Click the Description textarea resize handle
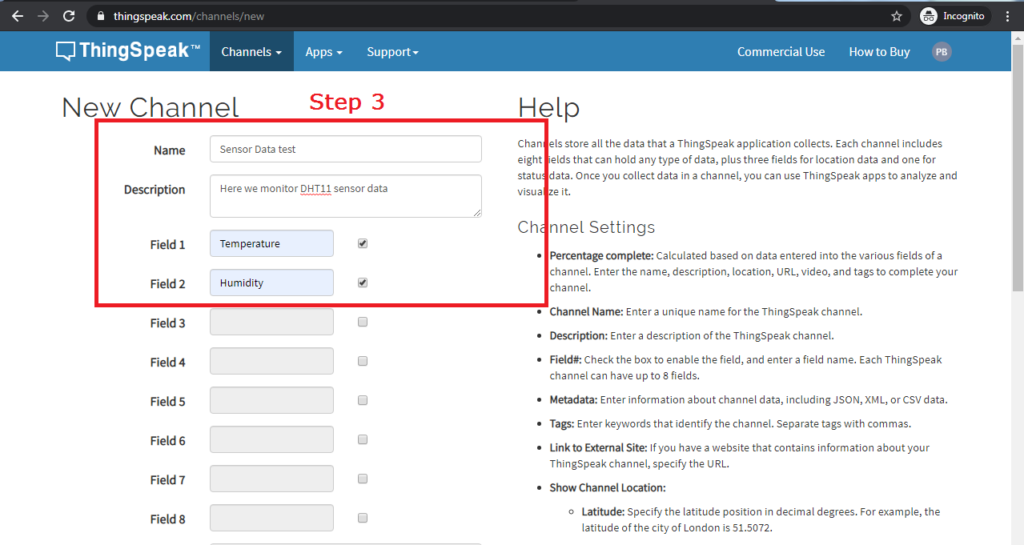The width and height of the screenshot is (1024, 545). click(477, 213)
